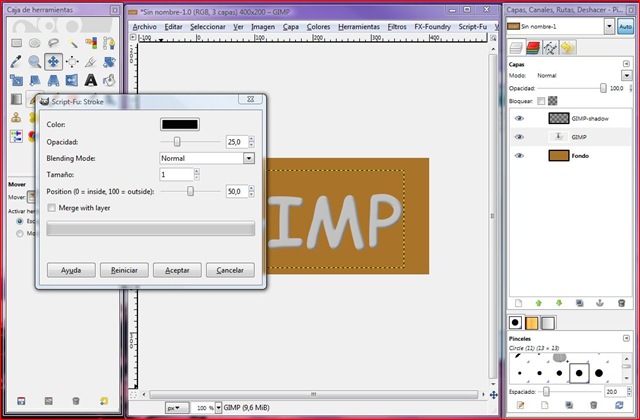The height and width of the screenshot is (420, 640).
Task: Select the Crop tool
Action: tap(91, 62)
